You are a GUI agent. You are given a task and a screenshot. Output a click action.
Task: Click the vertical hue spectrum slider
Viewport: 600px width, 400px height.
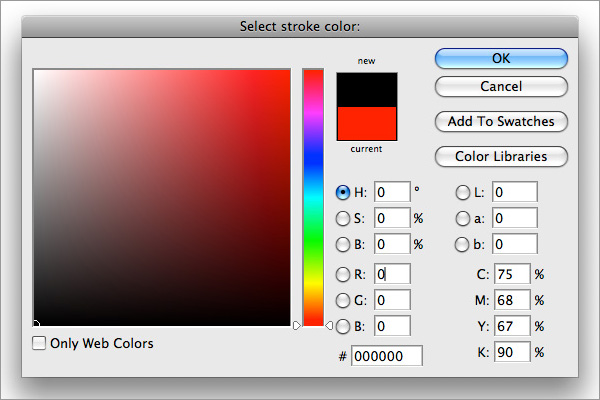click(x=313, y=198)
